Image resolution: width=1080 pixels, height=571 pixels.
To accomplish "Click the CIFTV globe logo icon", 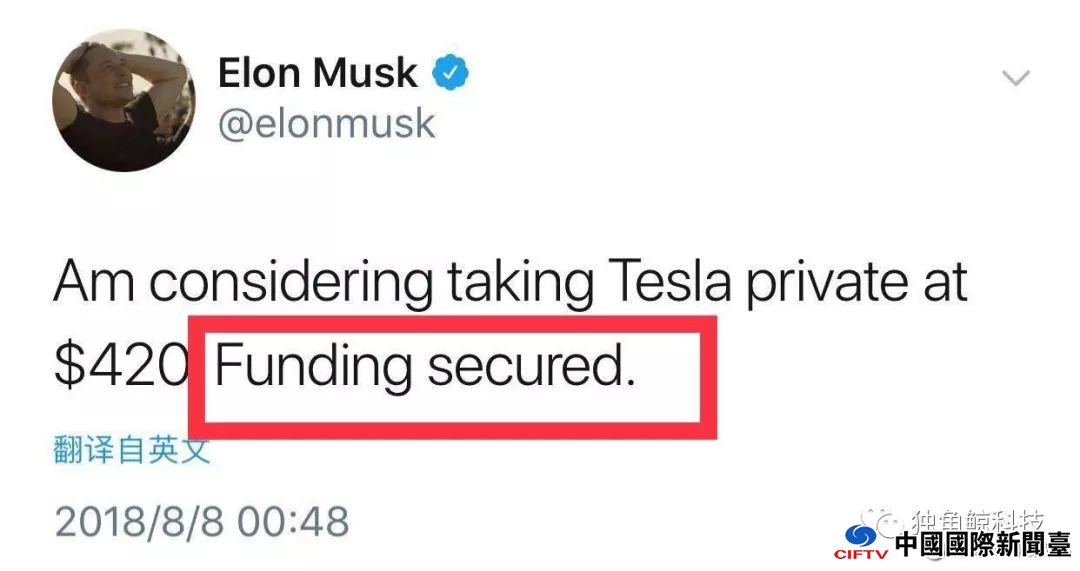I will 860,536.
